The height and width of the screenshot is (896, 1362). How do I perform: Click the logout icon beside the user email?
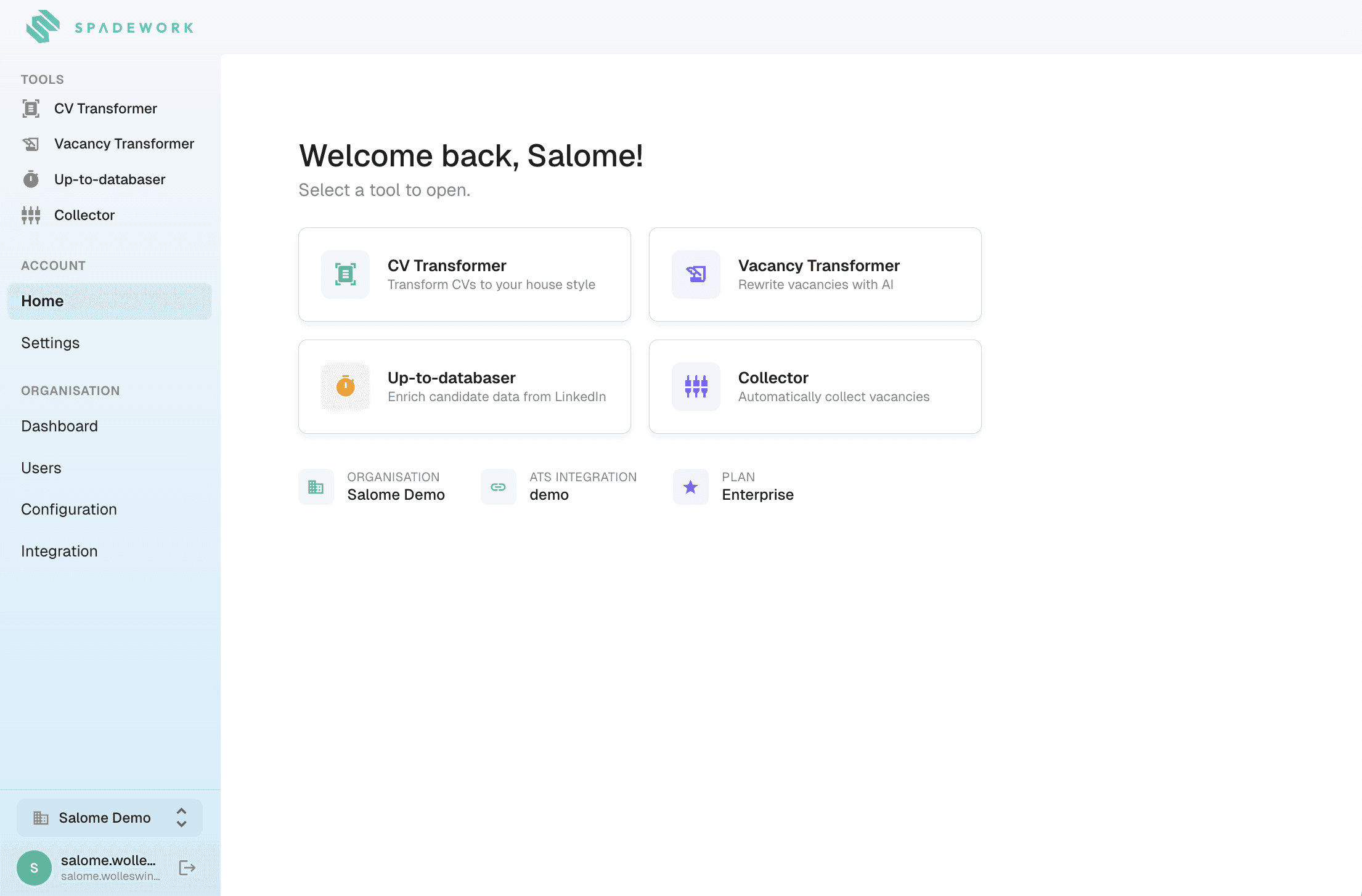[x=187, y=868]
